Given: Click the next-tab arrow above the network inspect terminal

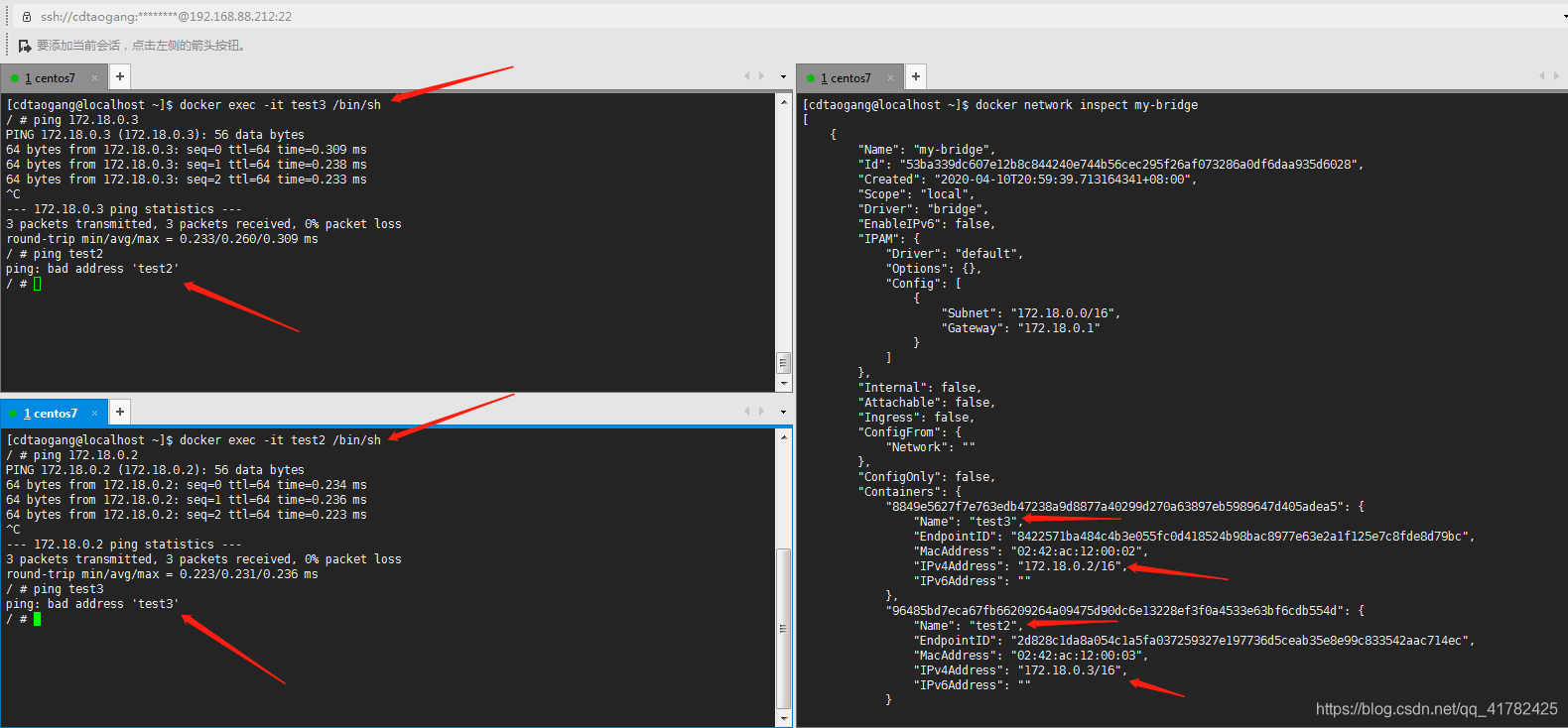Looking at the screenshot, I should pos(1556,76).
